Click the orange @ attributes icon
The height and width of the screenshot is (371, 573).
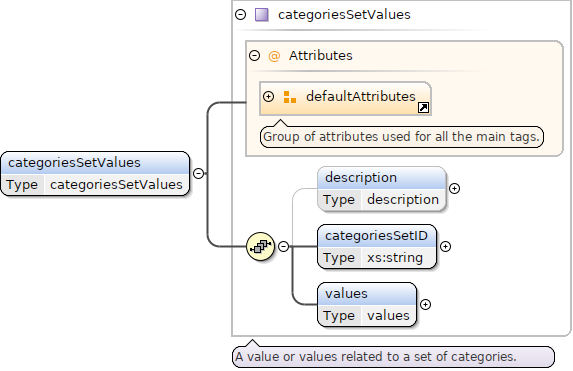[274, 56]
